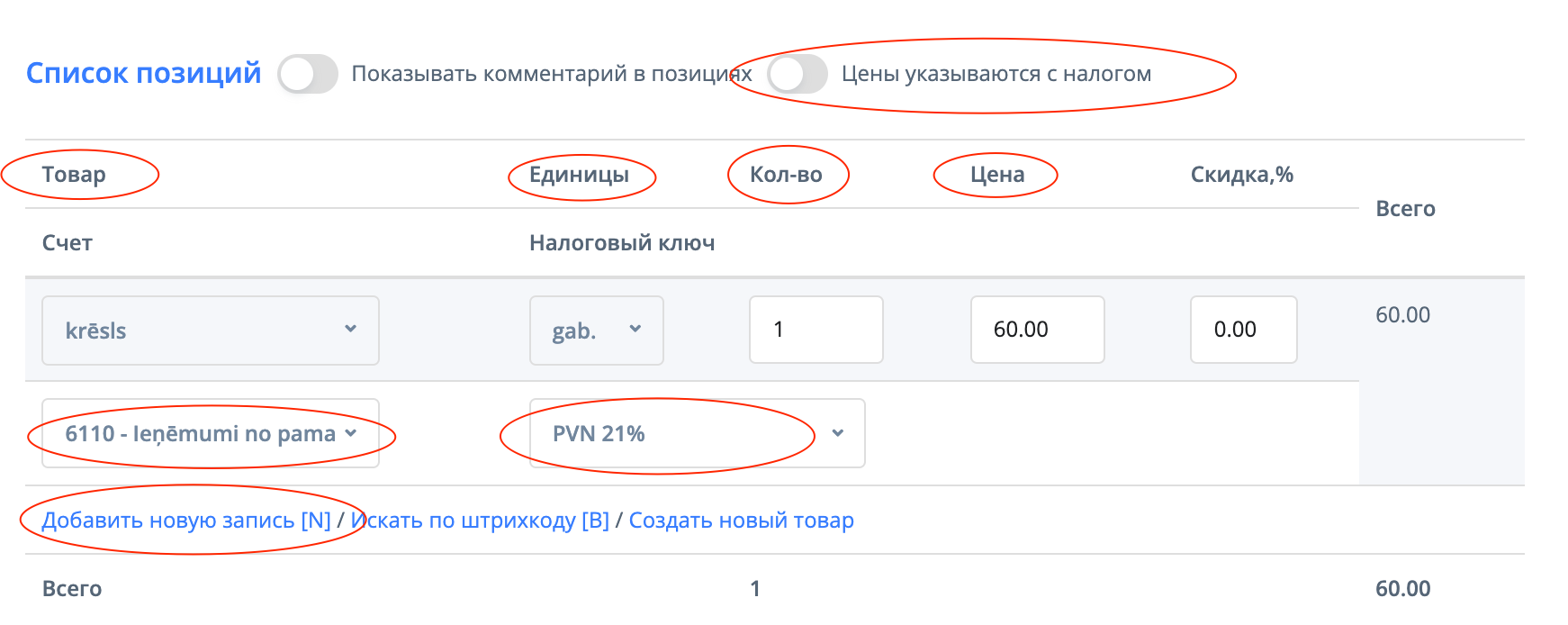This screenshot has width=1568, height=625.
Task: Click the "Счет" column label
Action: click(68, 243)
